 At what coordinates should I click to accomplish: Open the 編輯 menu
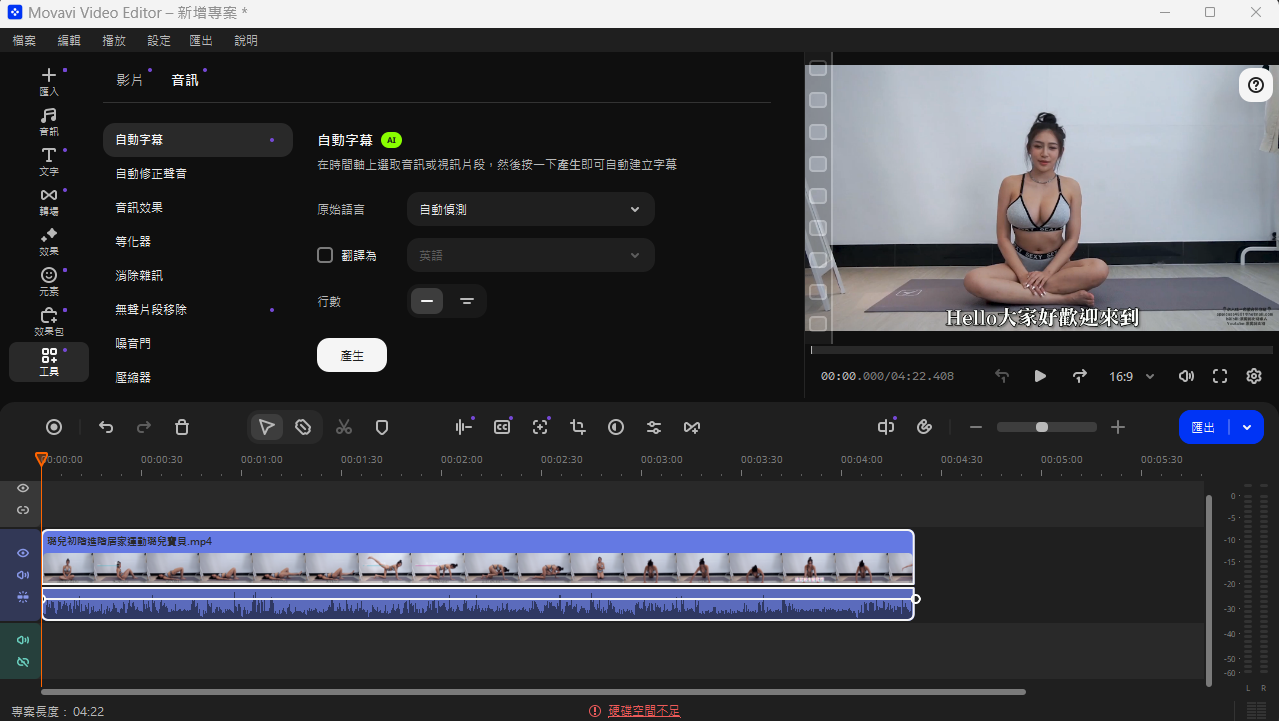(69, 41)
